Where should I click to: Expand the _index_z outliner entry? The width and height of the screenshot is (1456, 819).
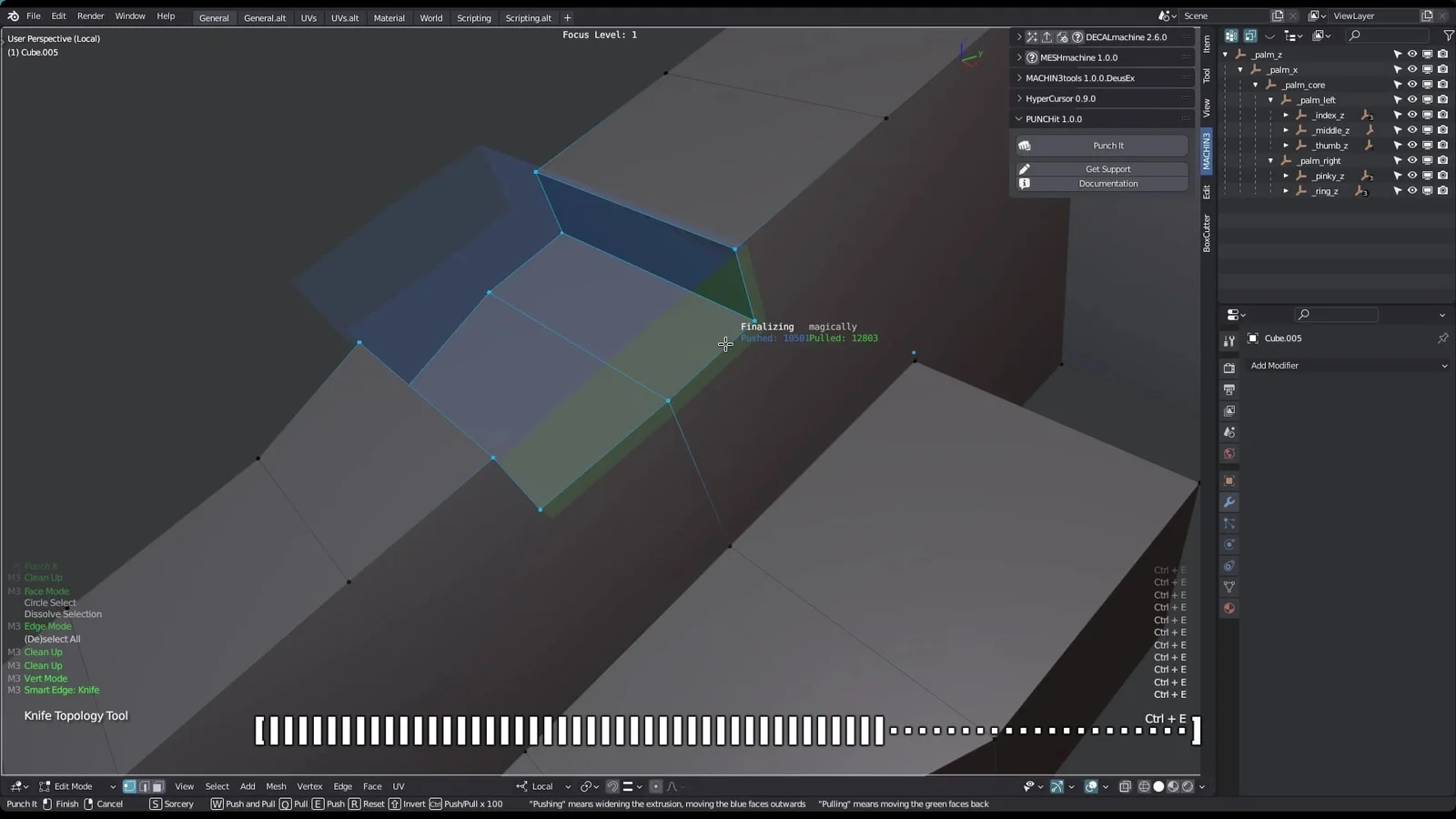click(1287, 115)
